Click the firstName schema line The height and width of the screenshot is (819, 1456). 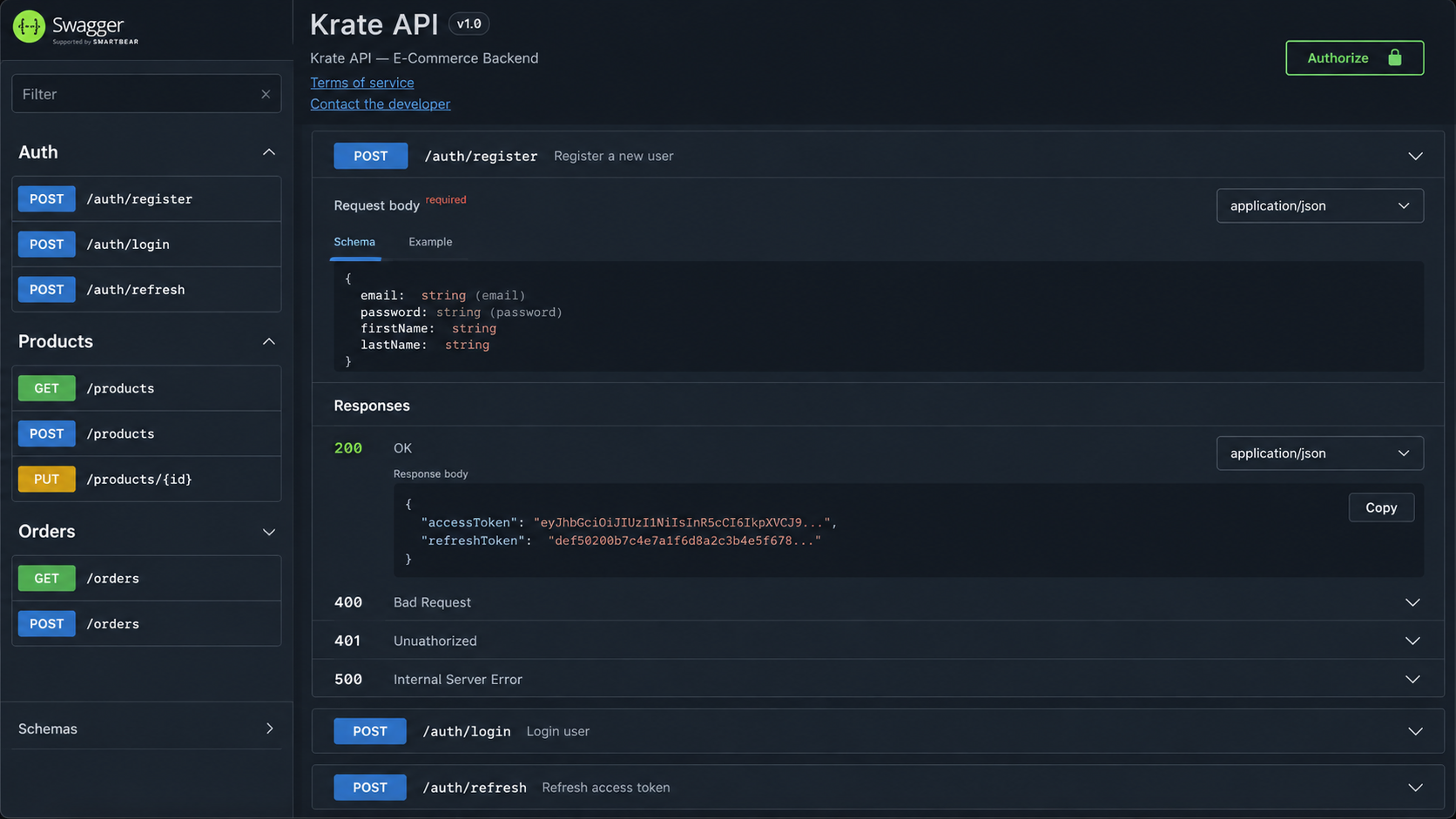[428, 328]
